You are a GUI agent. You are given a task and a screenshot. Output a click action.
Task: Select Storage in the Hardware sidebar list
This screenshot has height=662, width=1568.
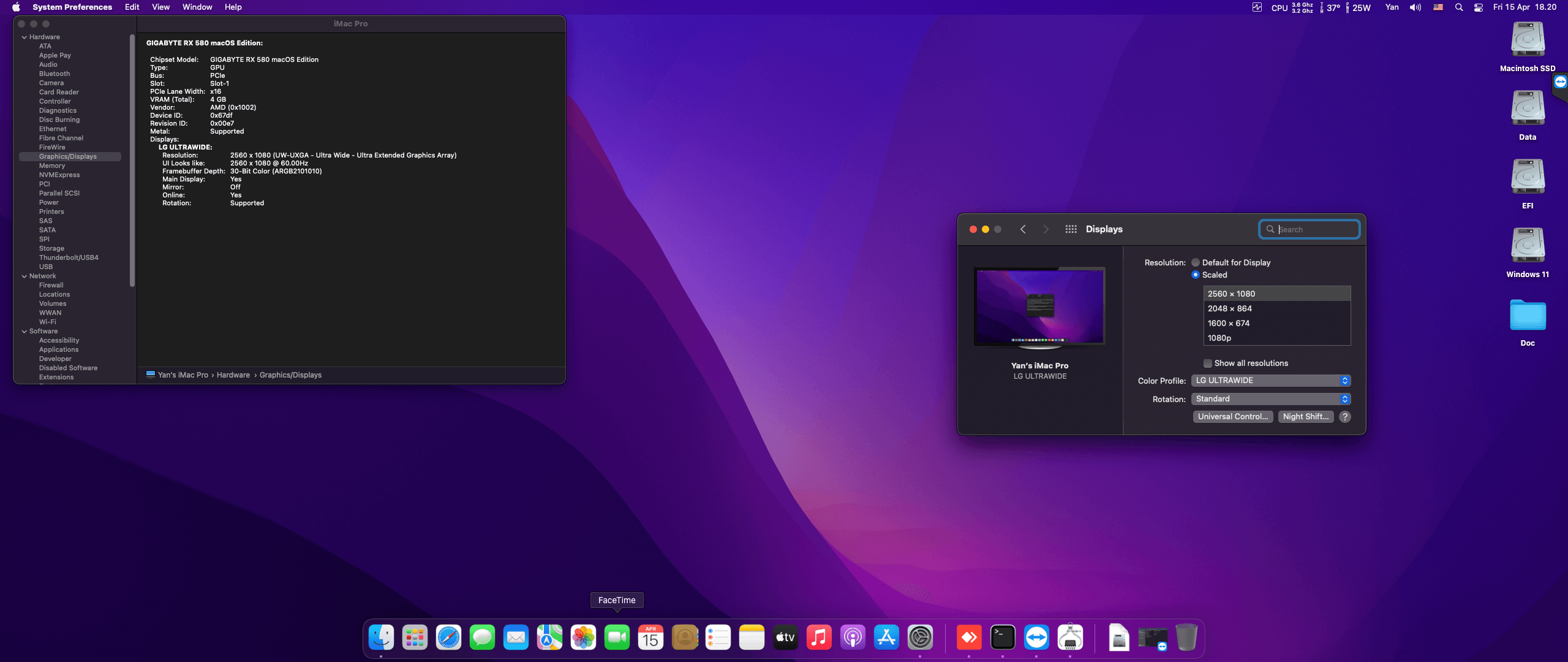(51, 249)
